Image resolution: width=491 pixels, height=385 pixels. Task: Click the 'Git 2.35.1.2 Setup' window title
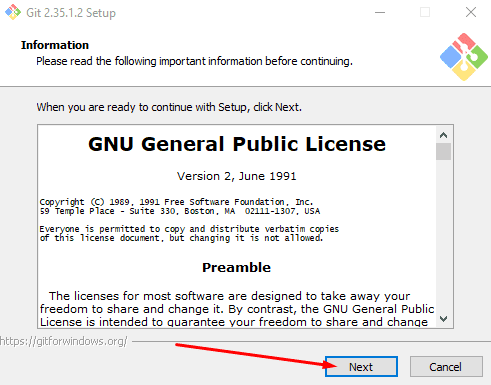tap(71, 13)
